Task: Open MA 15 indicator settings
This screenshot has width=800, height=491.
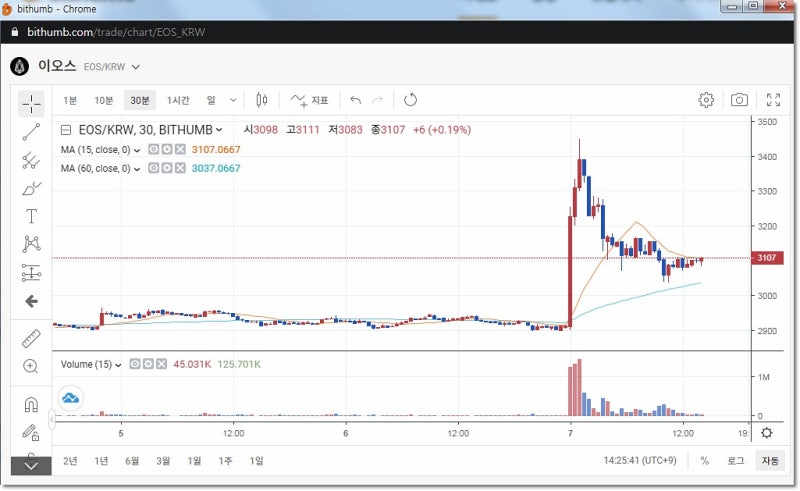Action: click(167, 149)
